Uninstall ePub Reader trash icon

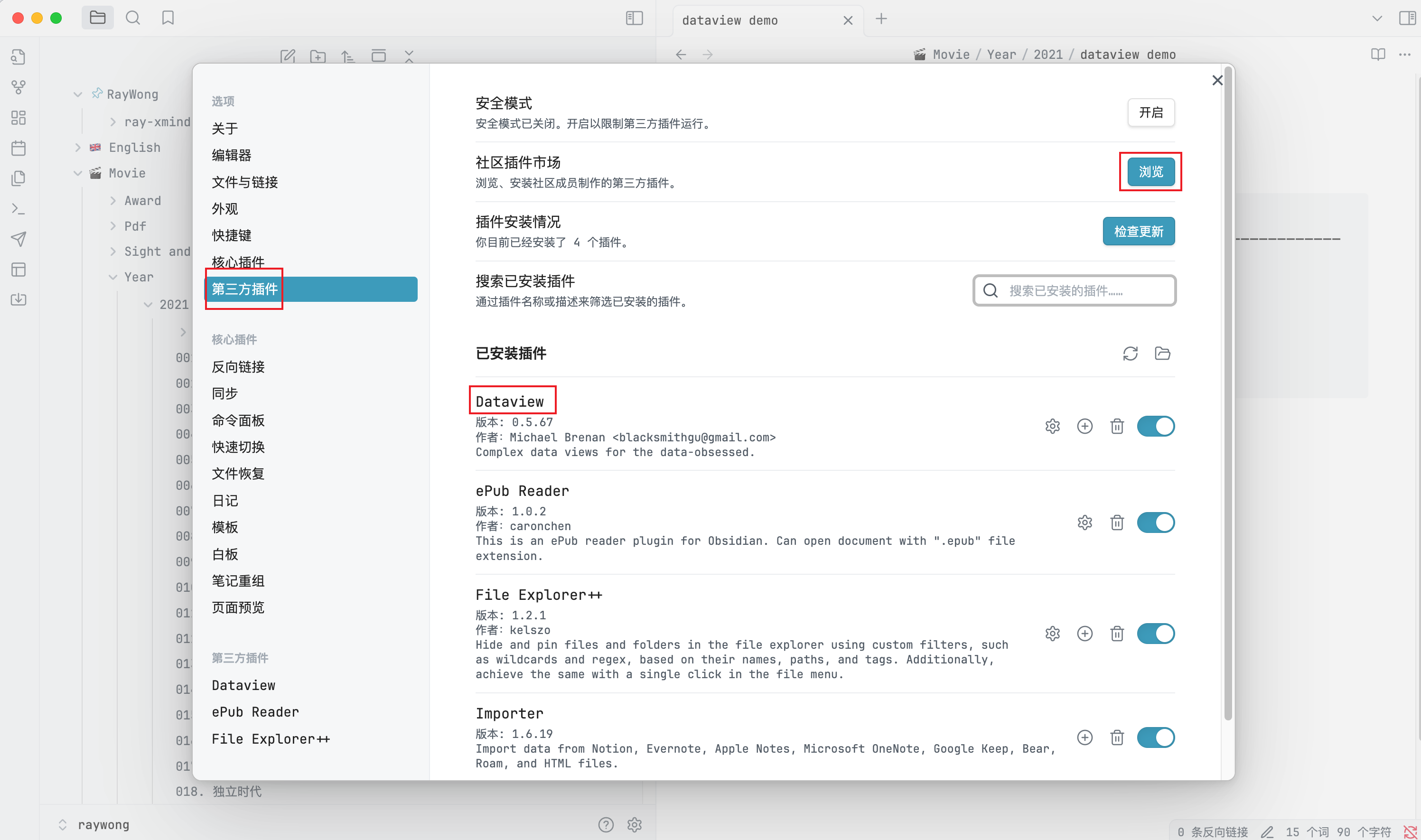(1117, 523)
